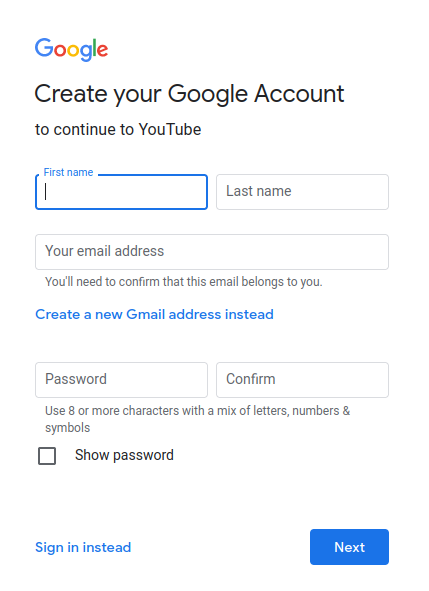Viewport: 429px width, 591px height.
Task: Click the blue Next button
Action: pos(349,547)
